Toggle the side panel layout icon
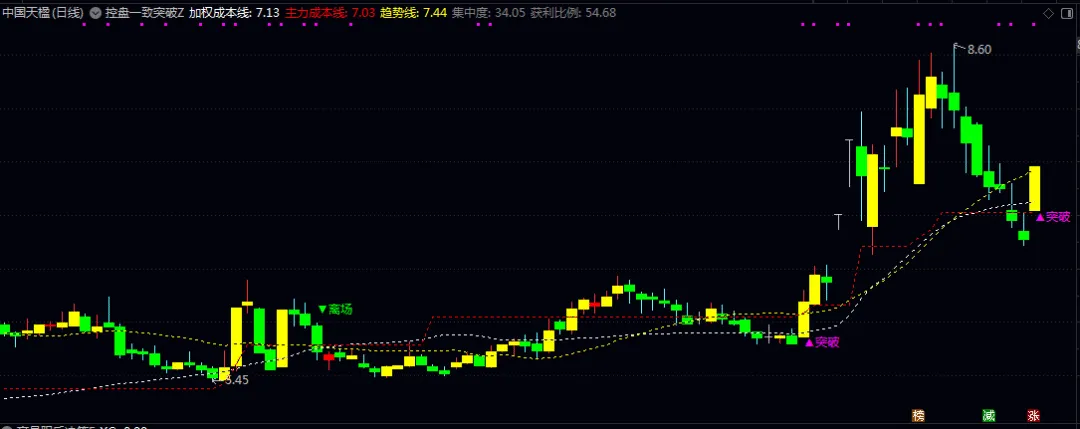1080x429 pixels. tap(1068, 13)
